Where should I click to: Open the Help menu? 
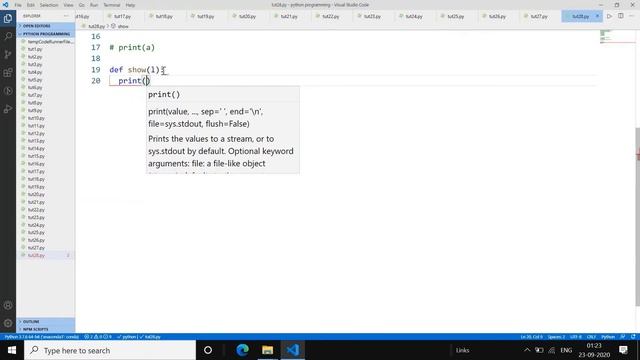click(130, 5)
